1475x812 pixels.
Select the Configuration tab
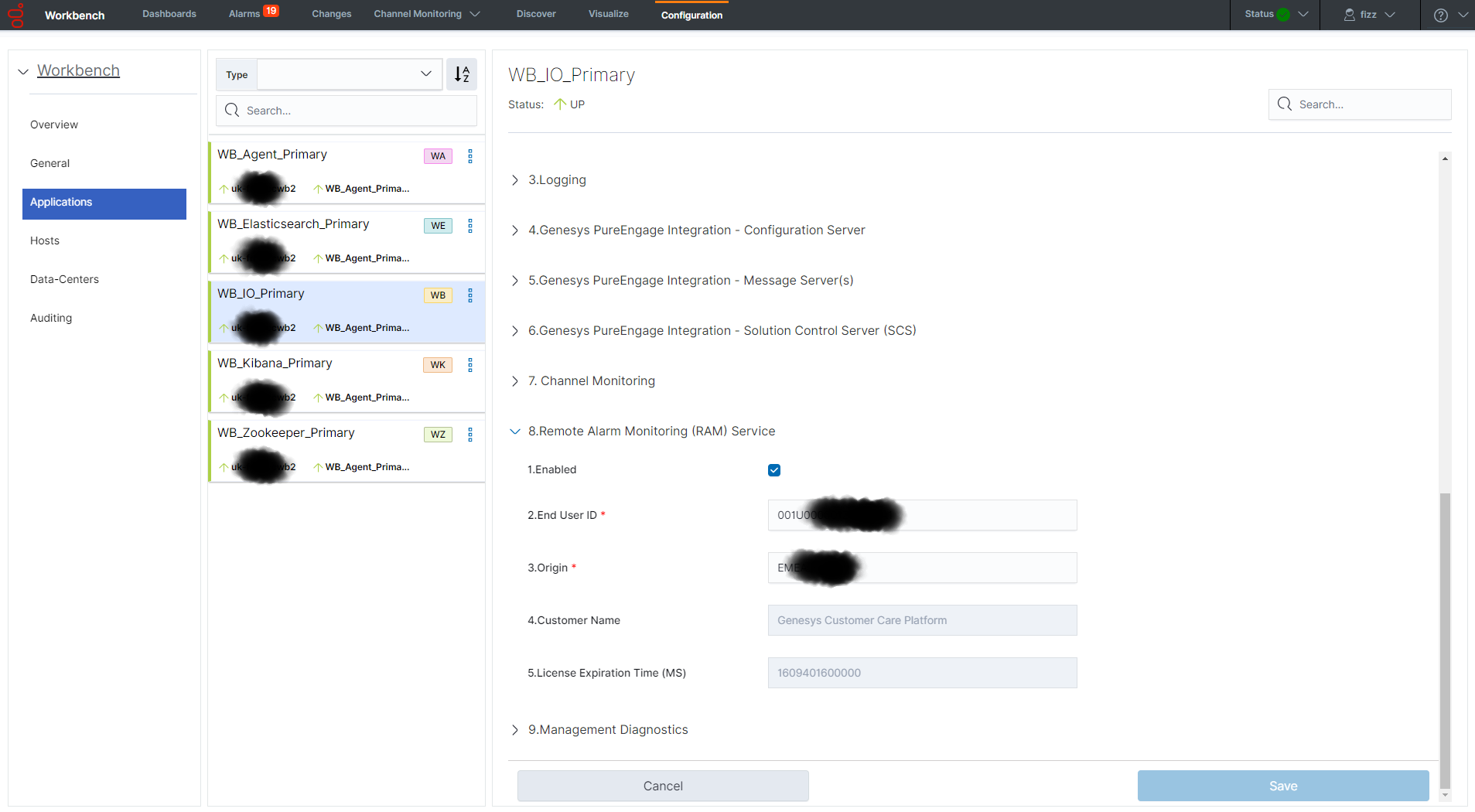[x=691, y=15]
